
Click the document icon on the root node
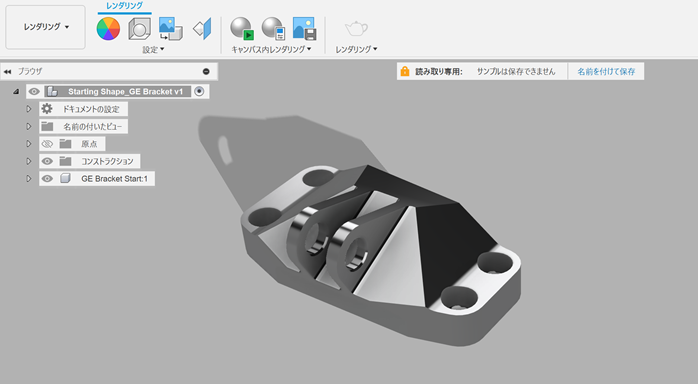53,92
